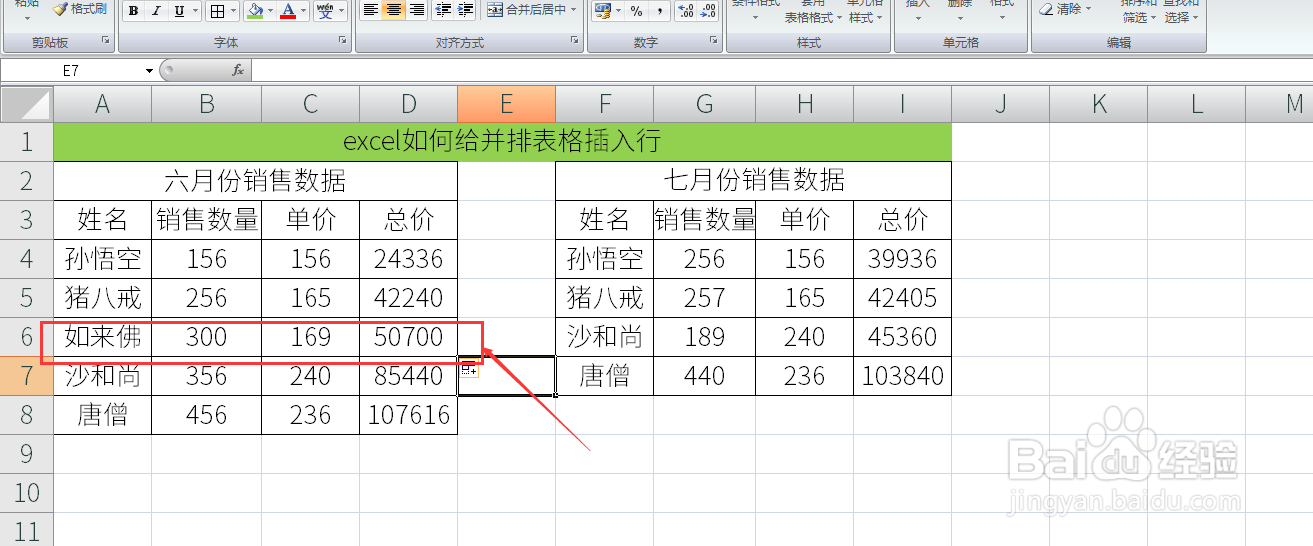
Task: Open the phonetic guide dropdown arrow
Action: tap(342, 11)
